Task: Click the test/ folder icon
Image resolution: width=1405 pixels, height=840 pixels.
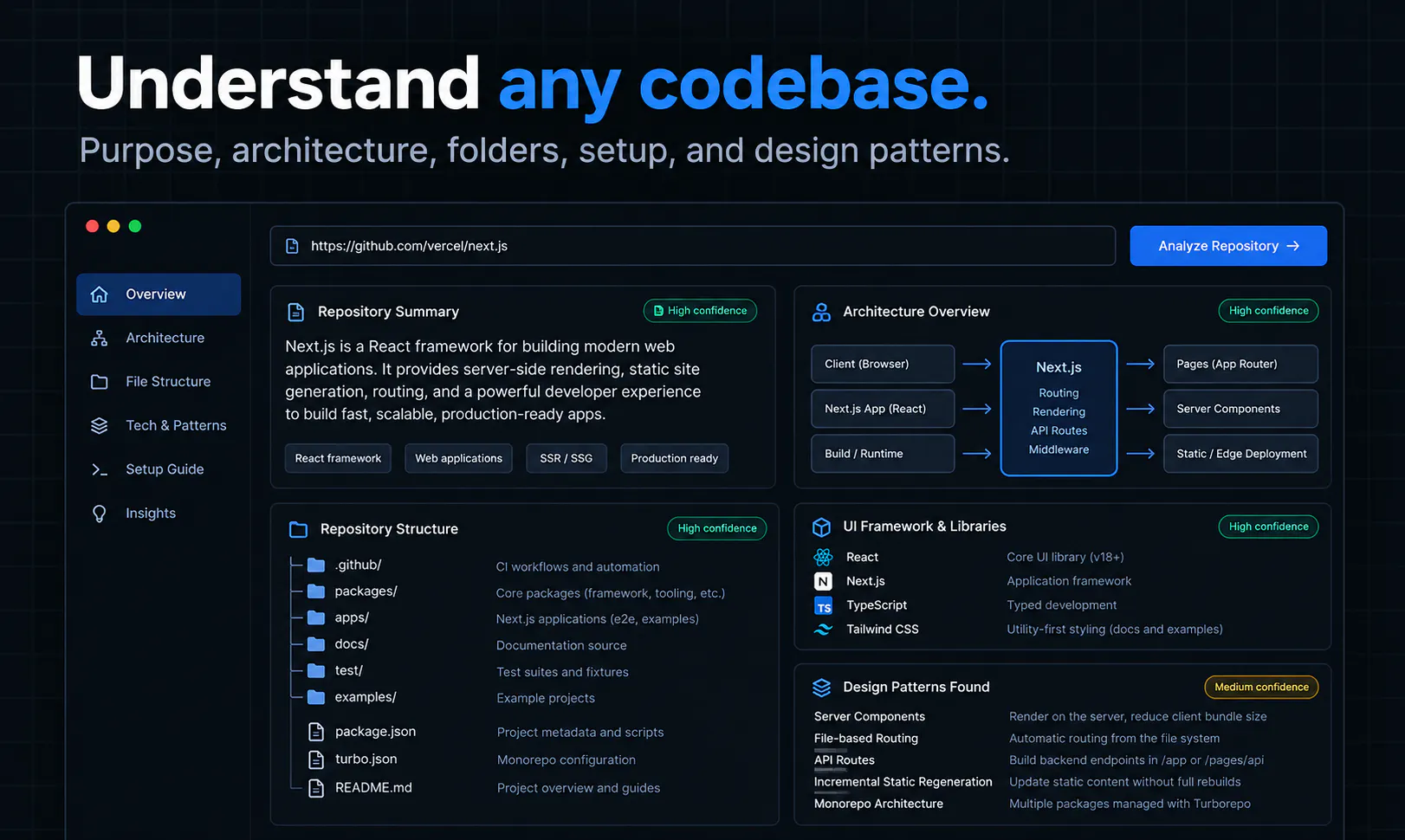Action: tap(316, 671)
